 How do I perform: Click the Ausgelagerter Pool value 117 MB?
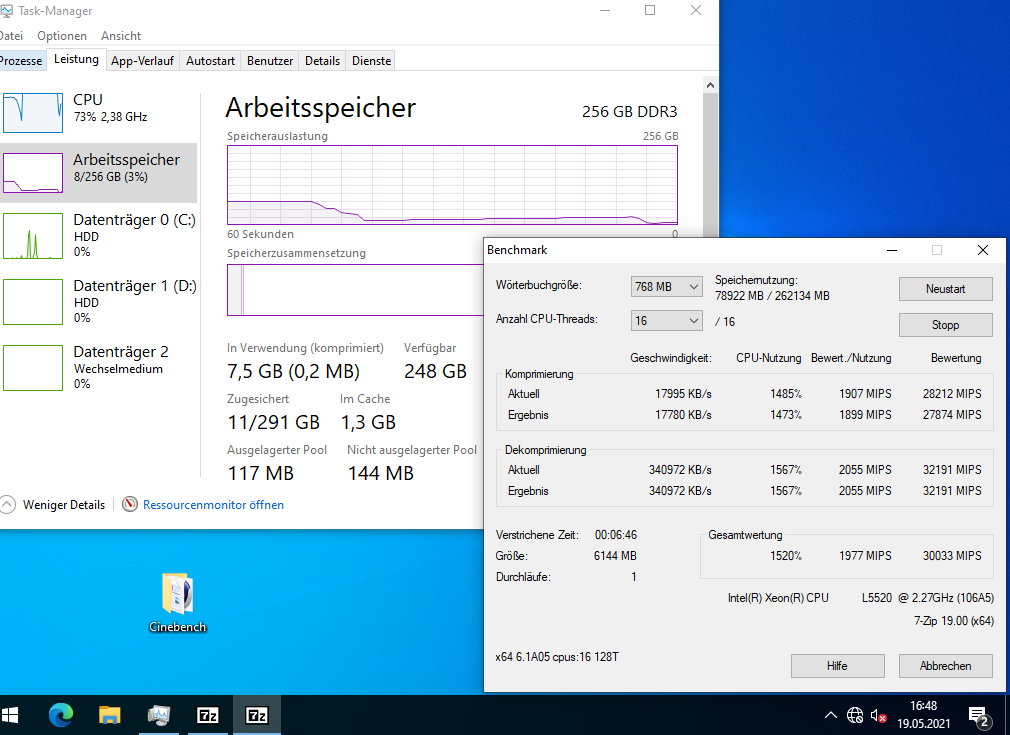[260, 473]
